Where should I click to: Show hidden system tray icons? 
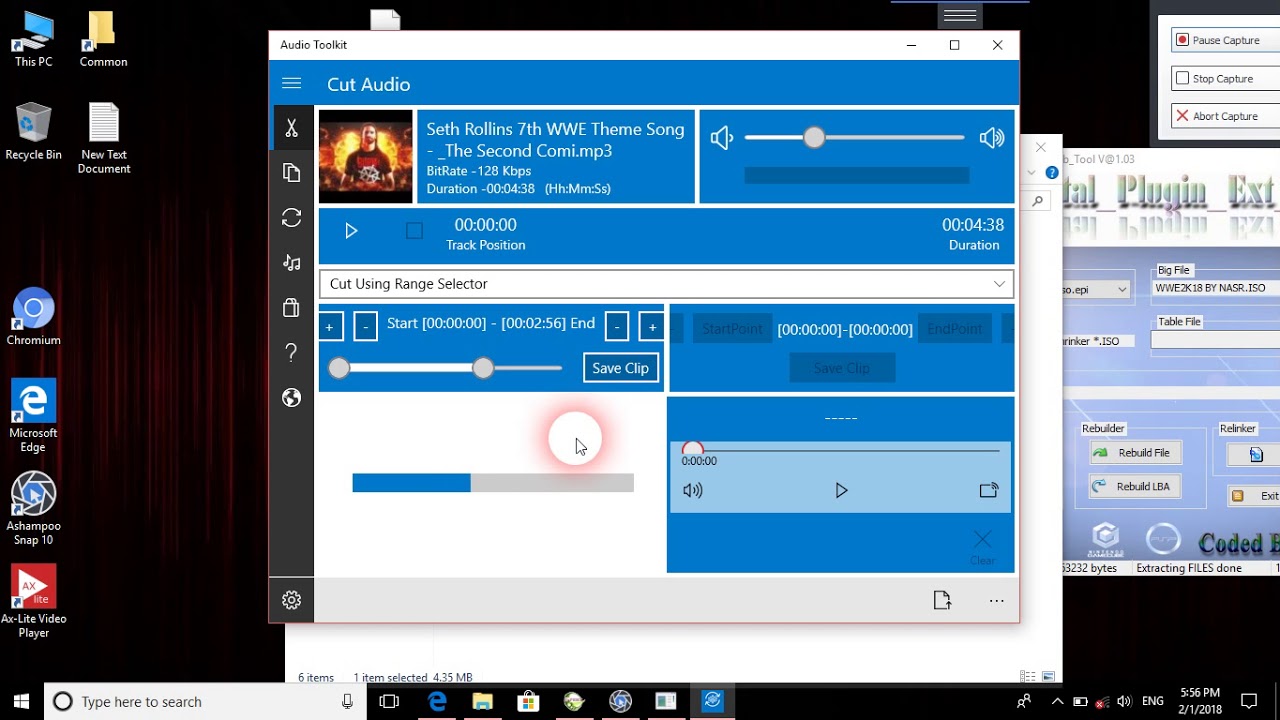pyautogui.click(x=1057, y=701)
